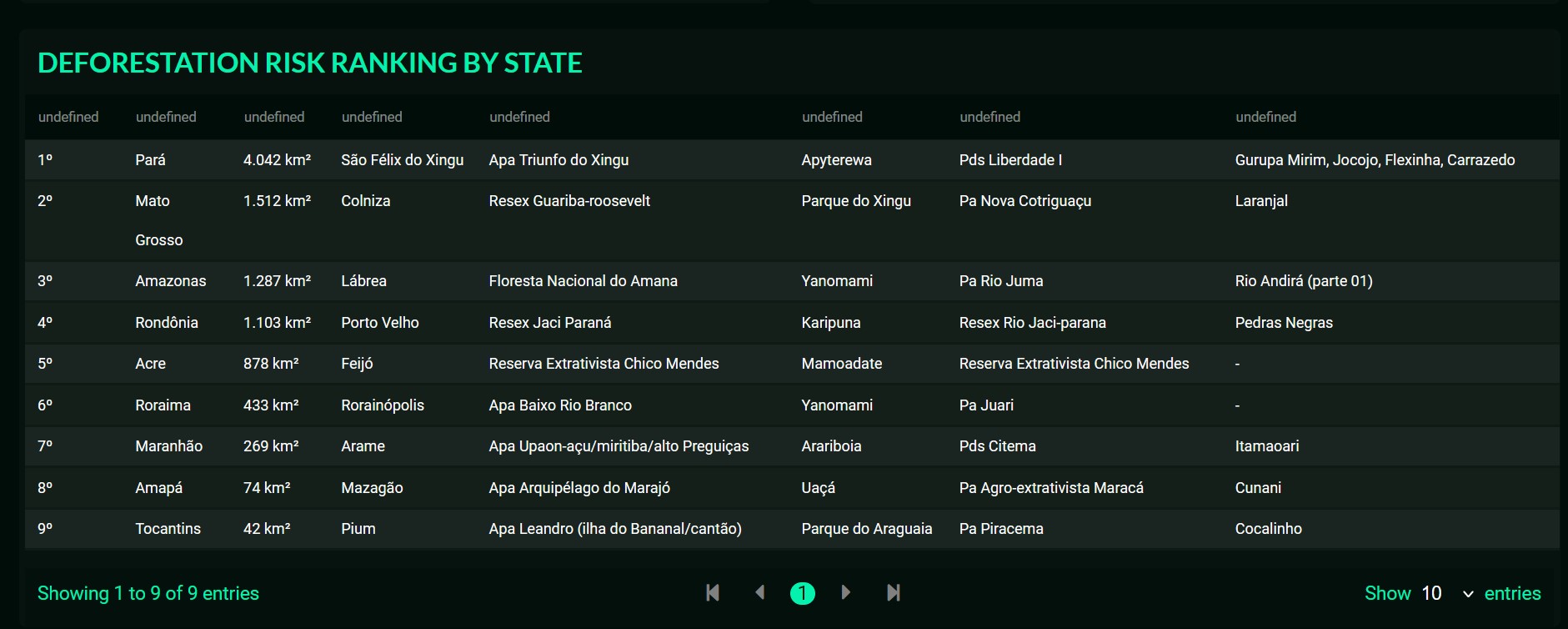Click Resex Guariba-roosevelt cell
The image size is (1568, 629).
[x=569, y=201]
